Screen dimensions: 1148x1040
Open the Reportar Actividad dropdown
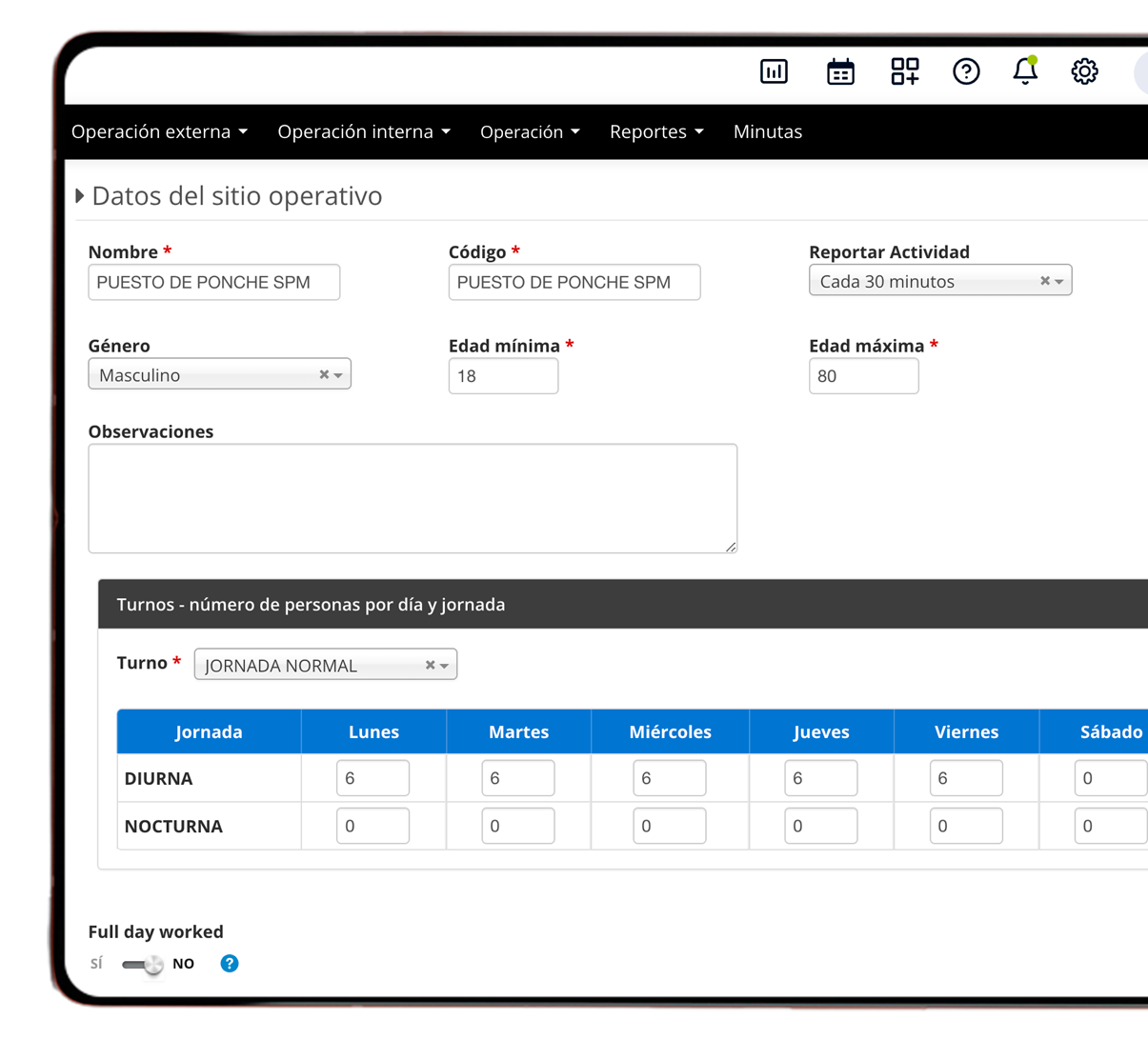pyautogui.click(x=1059, y=281)
